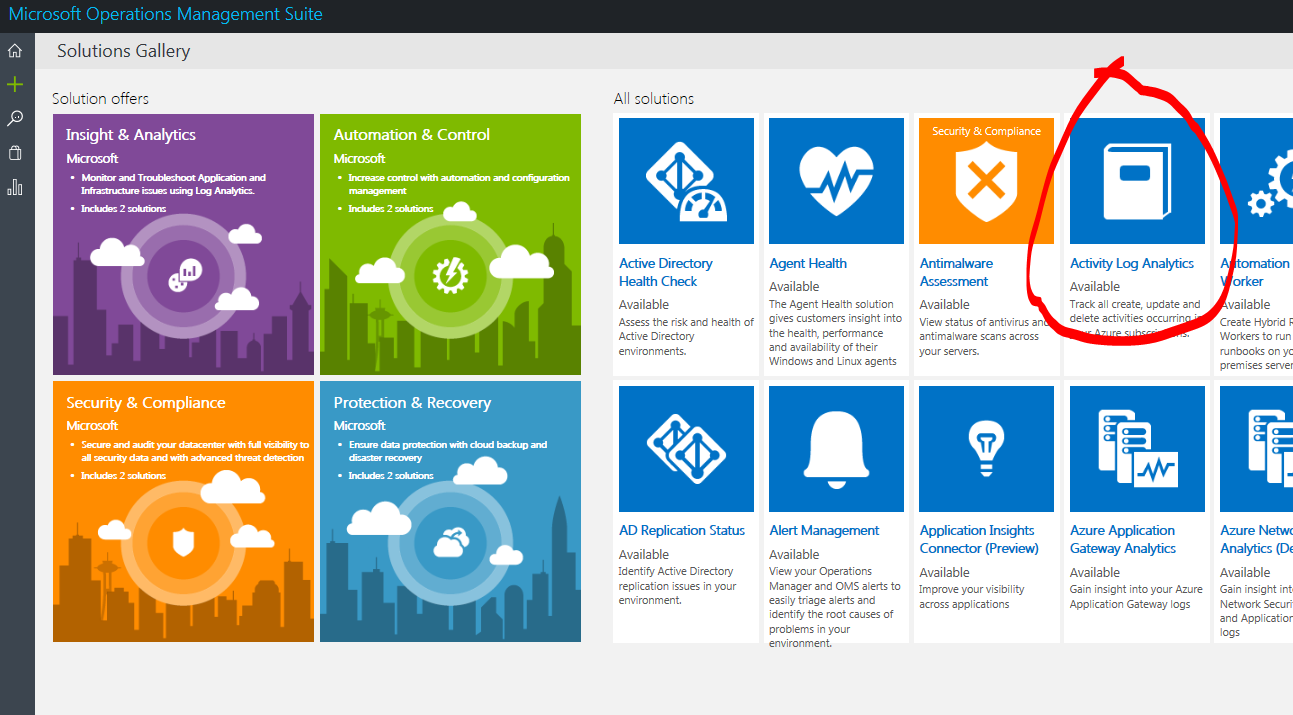Click Azure Network Analytics tile icon
The image size is (1293, 715).
click(1256, 449)
